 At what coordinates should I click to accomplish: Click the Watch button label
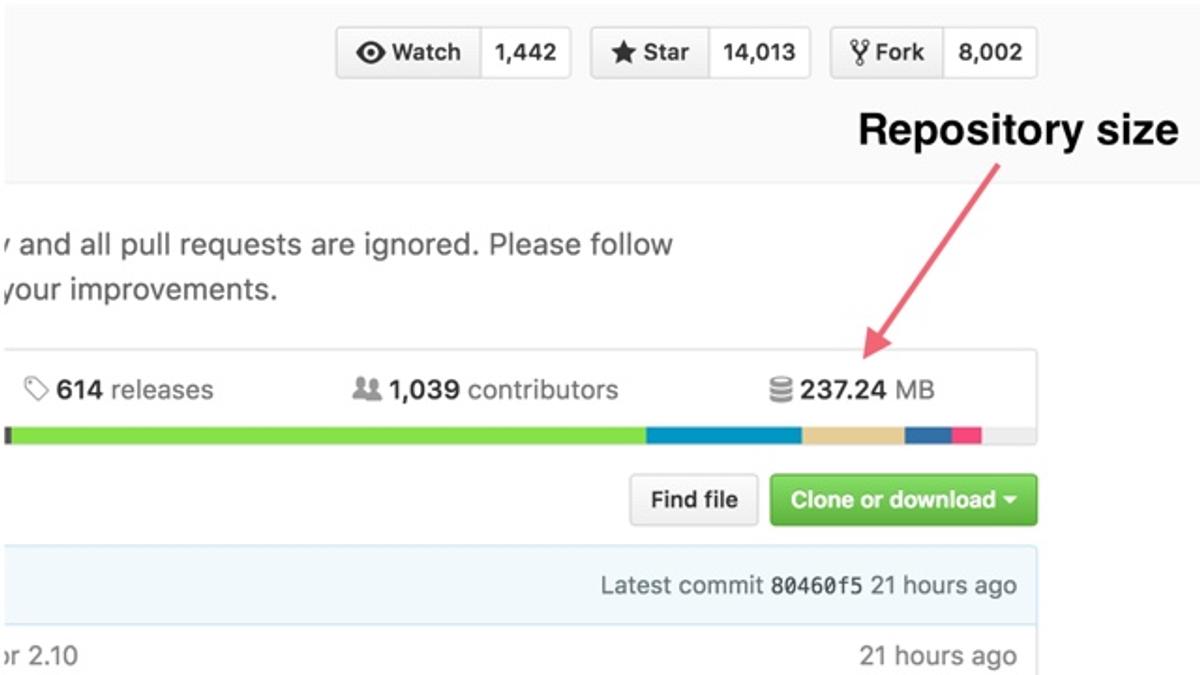coord(426,53)
